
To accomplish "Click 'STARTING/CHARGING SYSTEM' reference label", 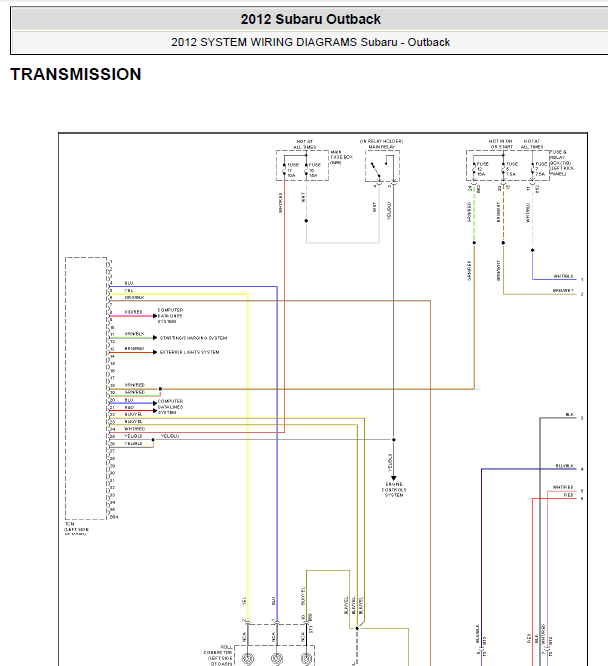I will [193, 338].
